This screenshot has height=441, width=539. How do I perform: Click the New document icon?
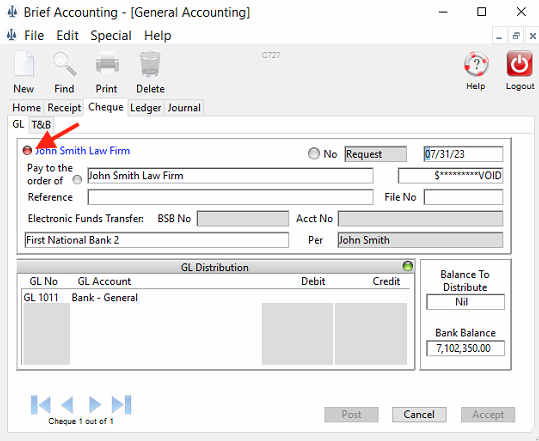coord(24,63)
